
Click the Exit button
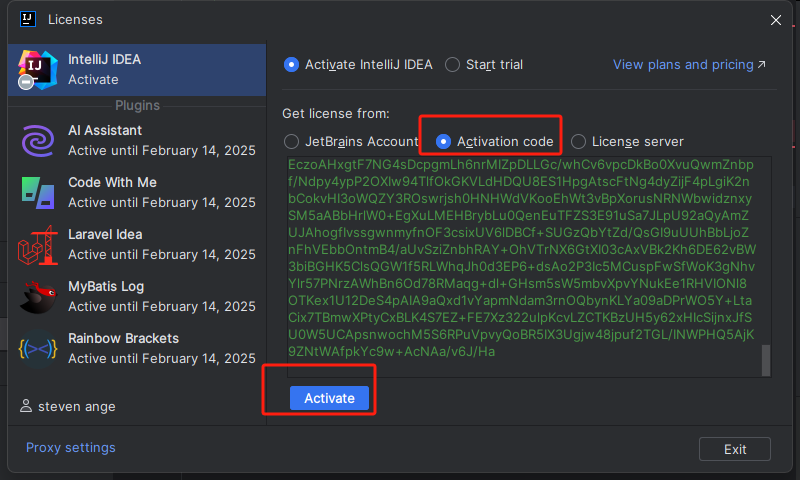pyautogui.click(x=735, y=449)
